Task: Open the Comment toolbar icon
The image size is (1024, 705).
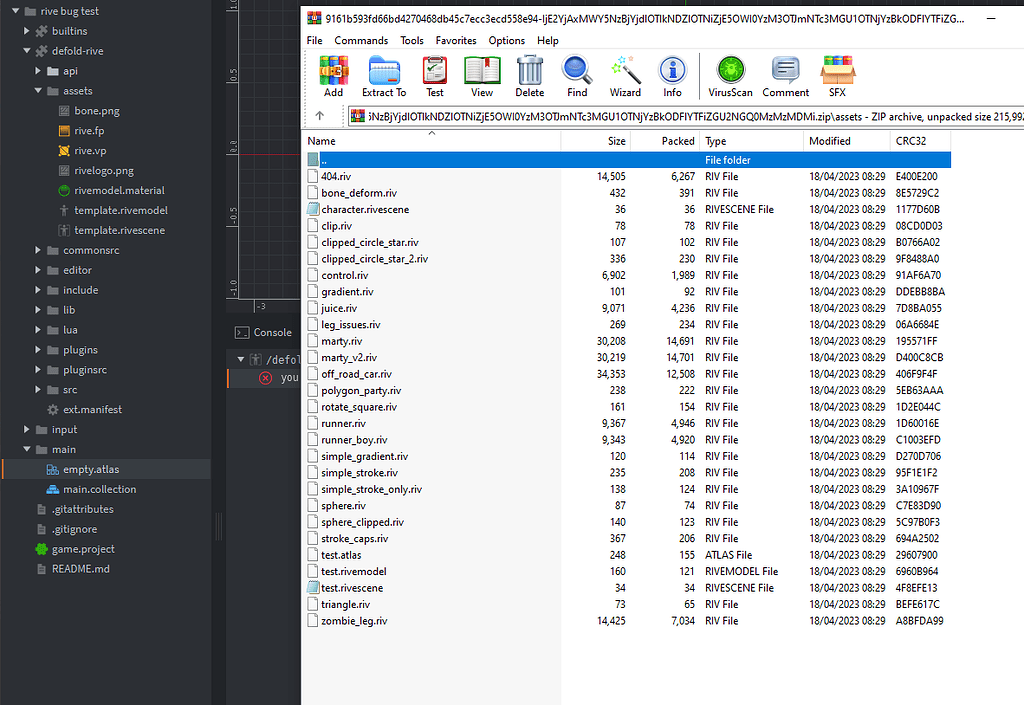Action: click(785, 75)
